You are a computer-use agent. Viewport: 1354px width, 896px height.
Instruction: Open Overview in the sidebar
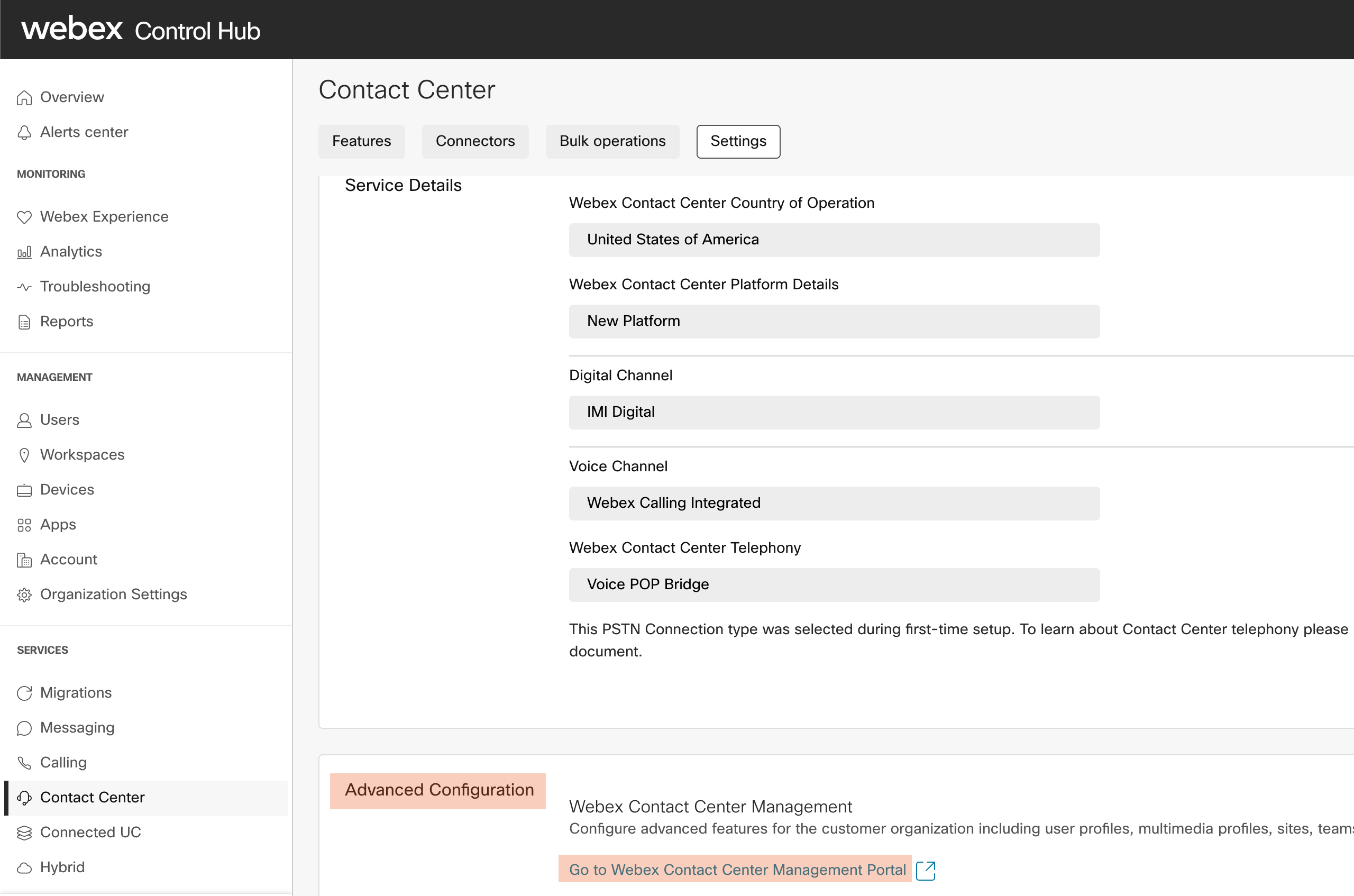[72, 97]
